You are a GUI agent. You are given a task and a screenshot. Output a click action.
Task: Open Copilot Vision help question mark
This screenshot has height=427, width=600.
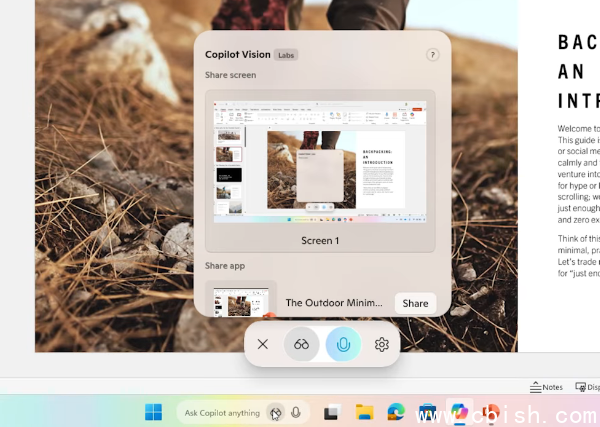(432, 55)
